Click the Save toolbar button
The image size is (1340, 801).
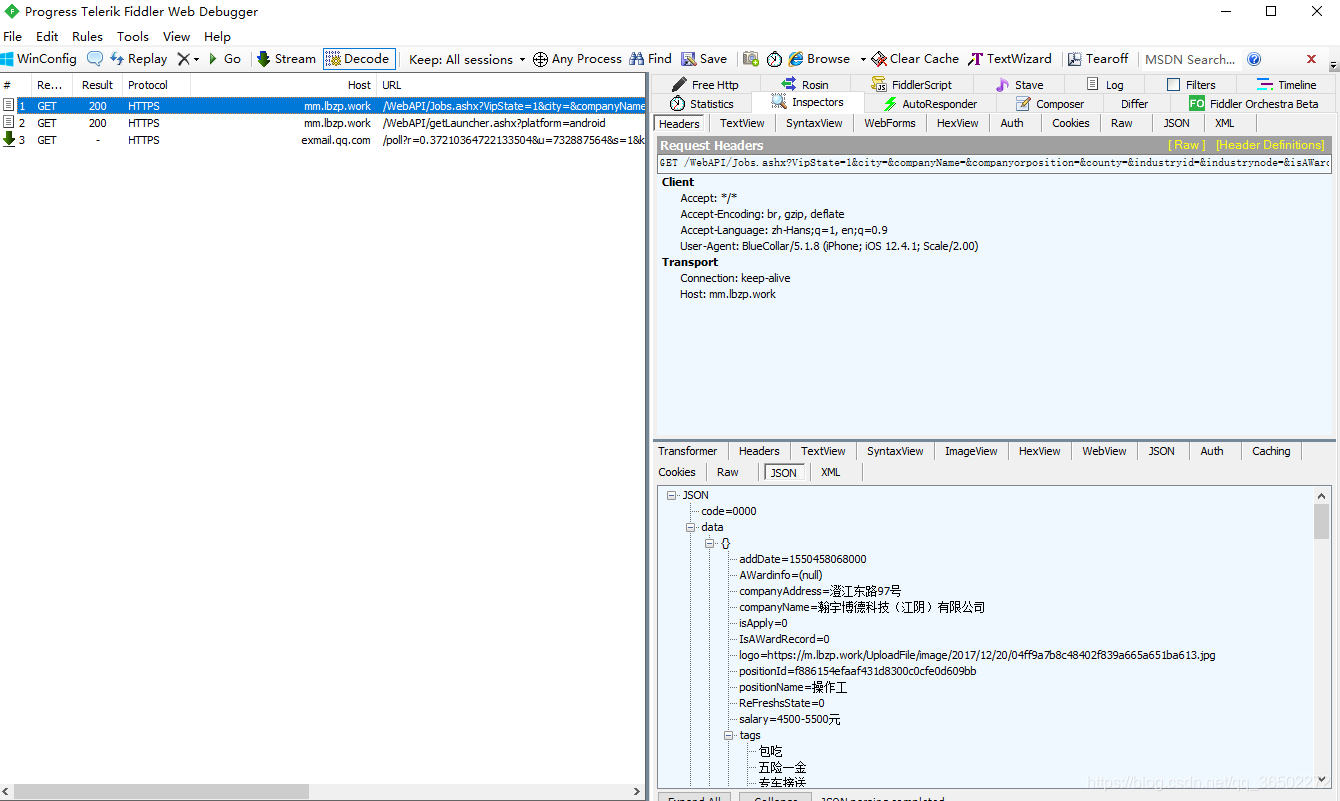tap(704, 59)
